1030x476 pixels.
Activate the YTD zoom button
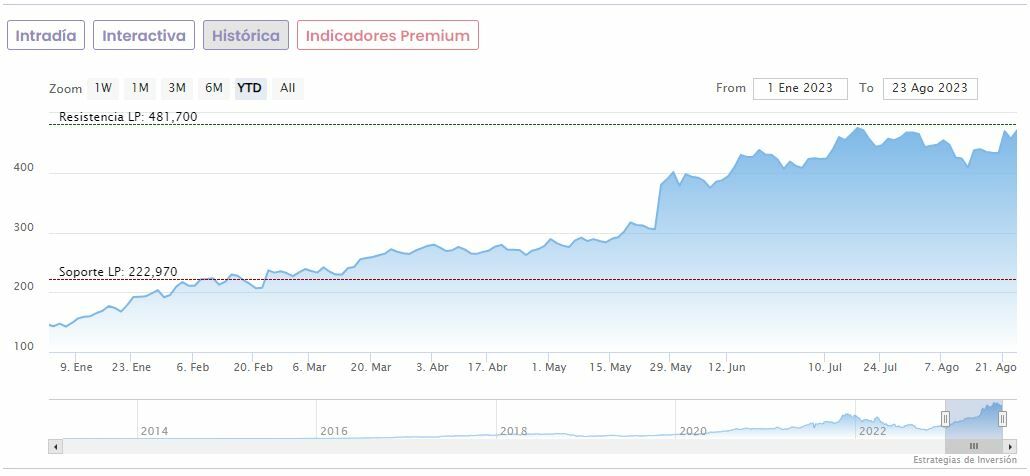(249, 88)
